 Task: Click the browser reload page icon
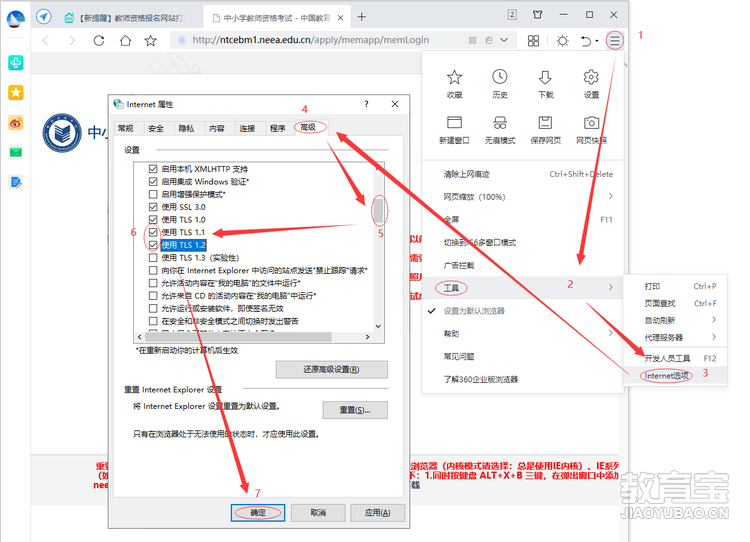click(x=99, y=41)
